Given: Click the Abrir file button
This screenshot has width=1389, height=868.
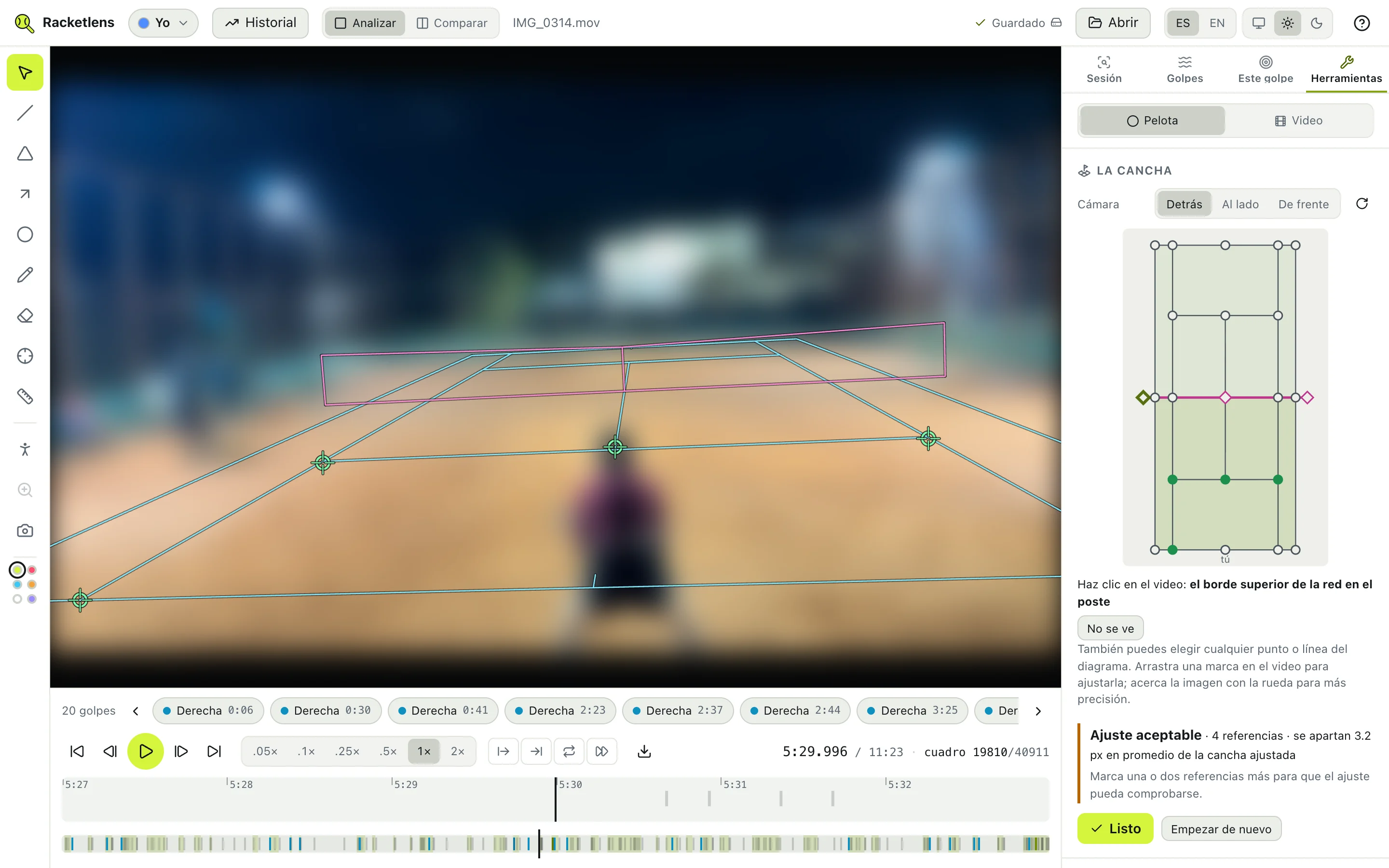Looking at the screenshot, I should click(1112, 23).
